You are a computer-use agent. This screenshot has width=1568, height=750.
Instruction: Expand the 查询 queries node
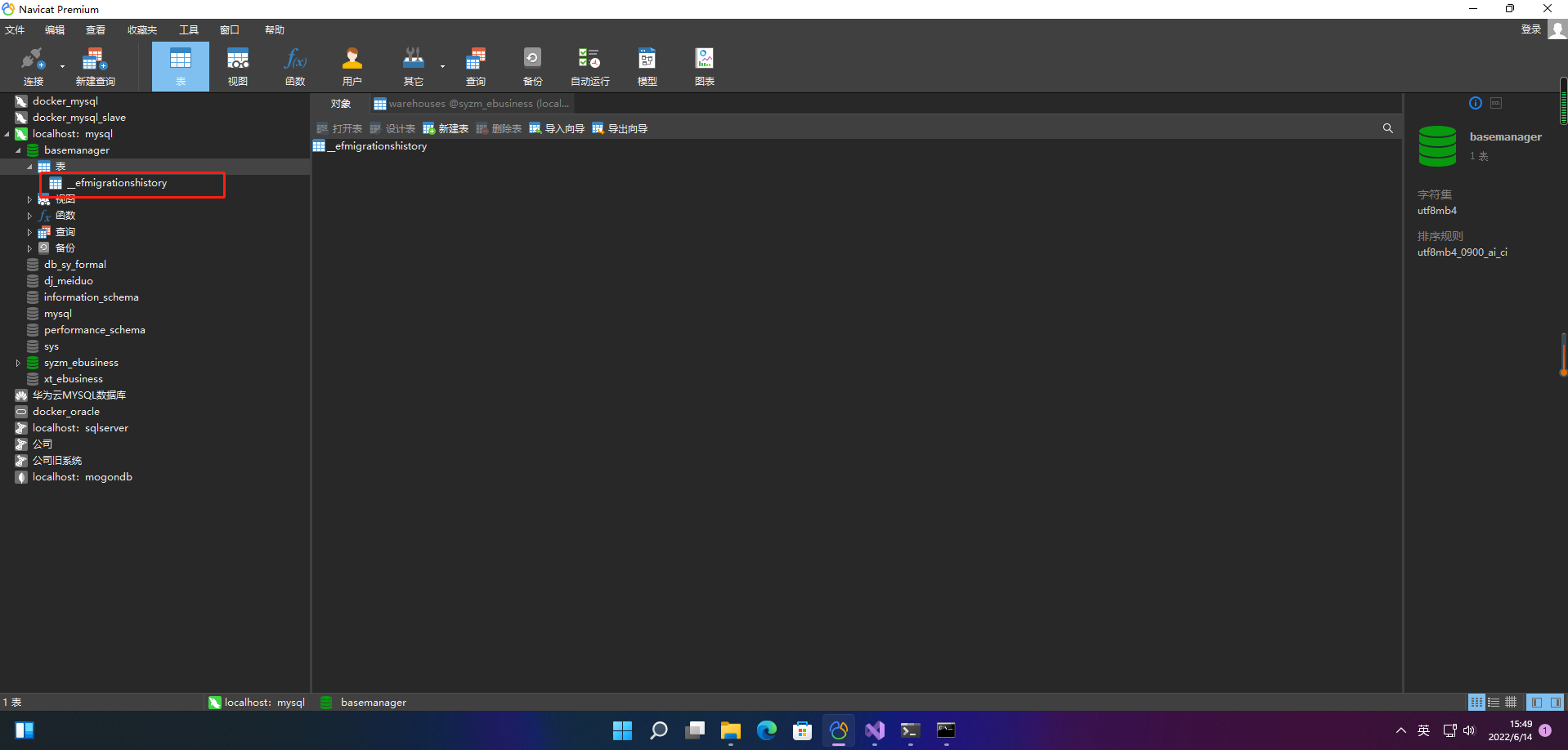click(x=29, y=232)
